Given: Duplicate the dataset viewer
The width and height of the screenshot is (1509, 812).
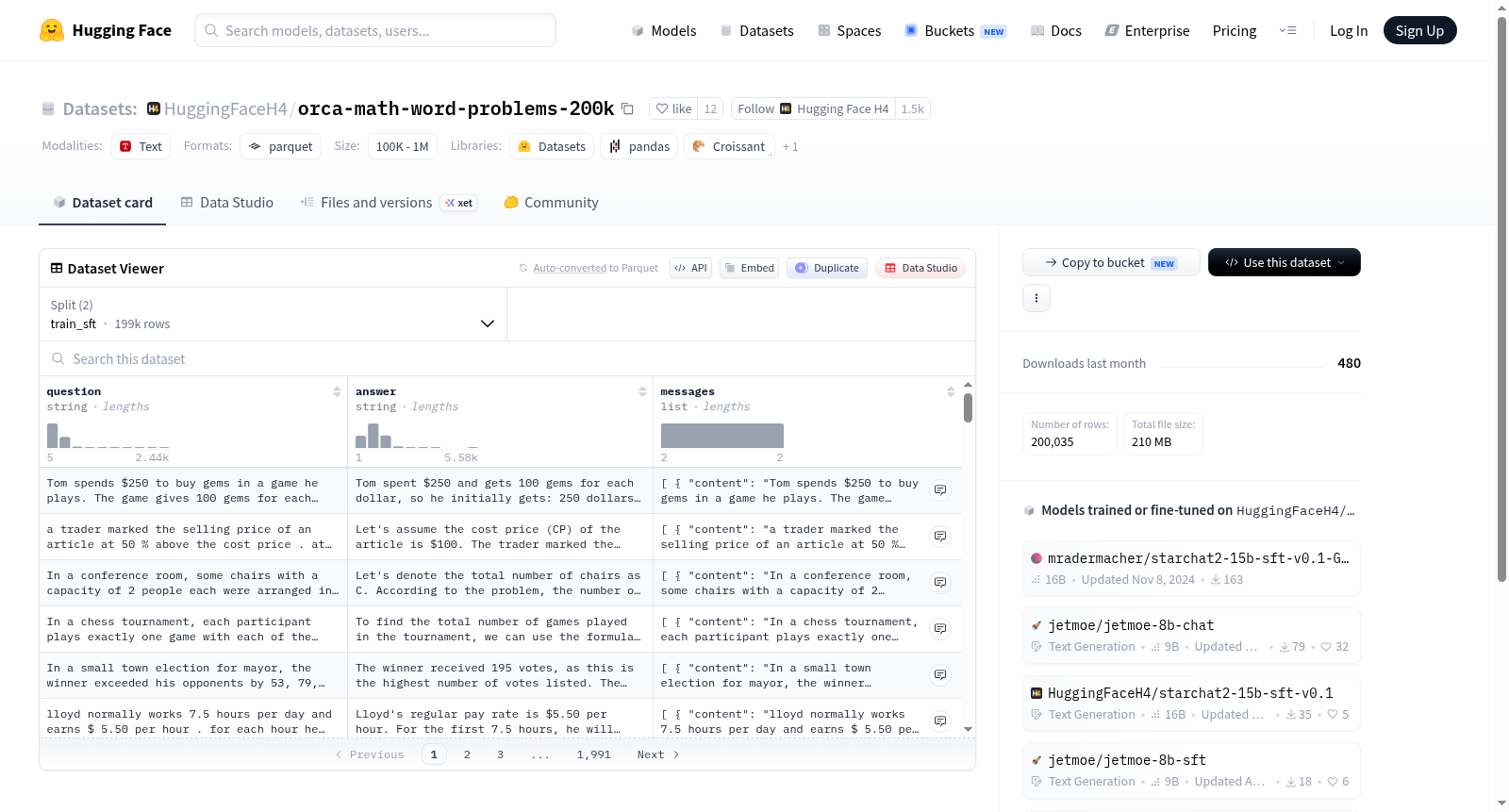Looking at the screenshot, I should pos(826,268).
